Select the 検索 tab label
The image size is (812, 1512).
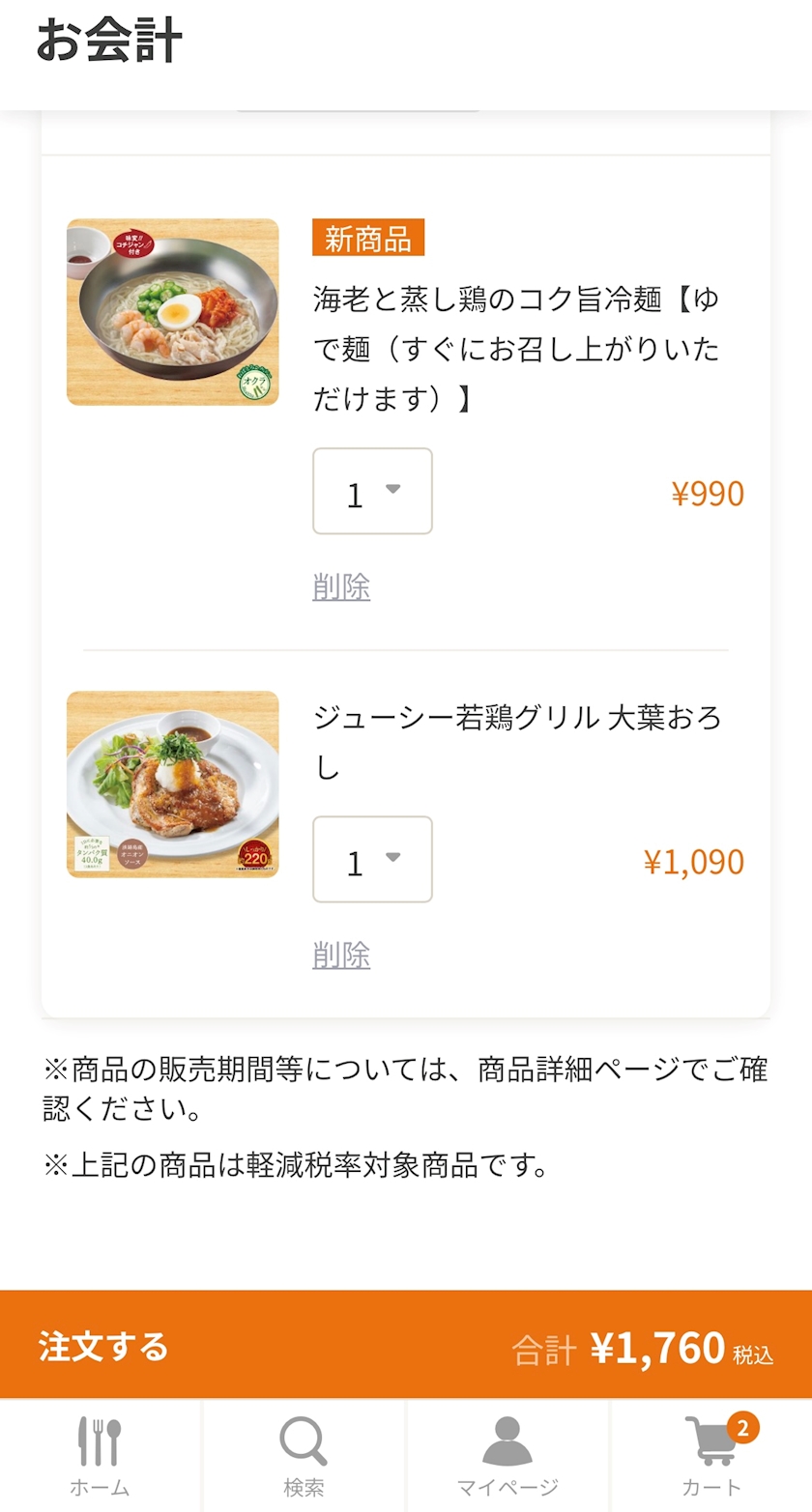pyautogui.click(x=304, y=1488)
